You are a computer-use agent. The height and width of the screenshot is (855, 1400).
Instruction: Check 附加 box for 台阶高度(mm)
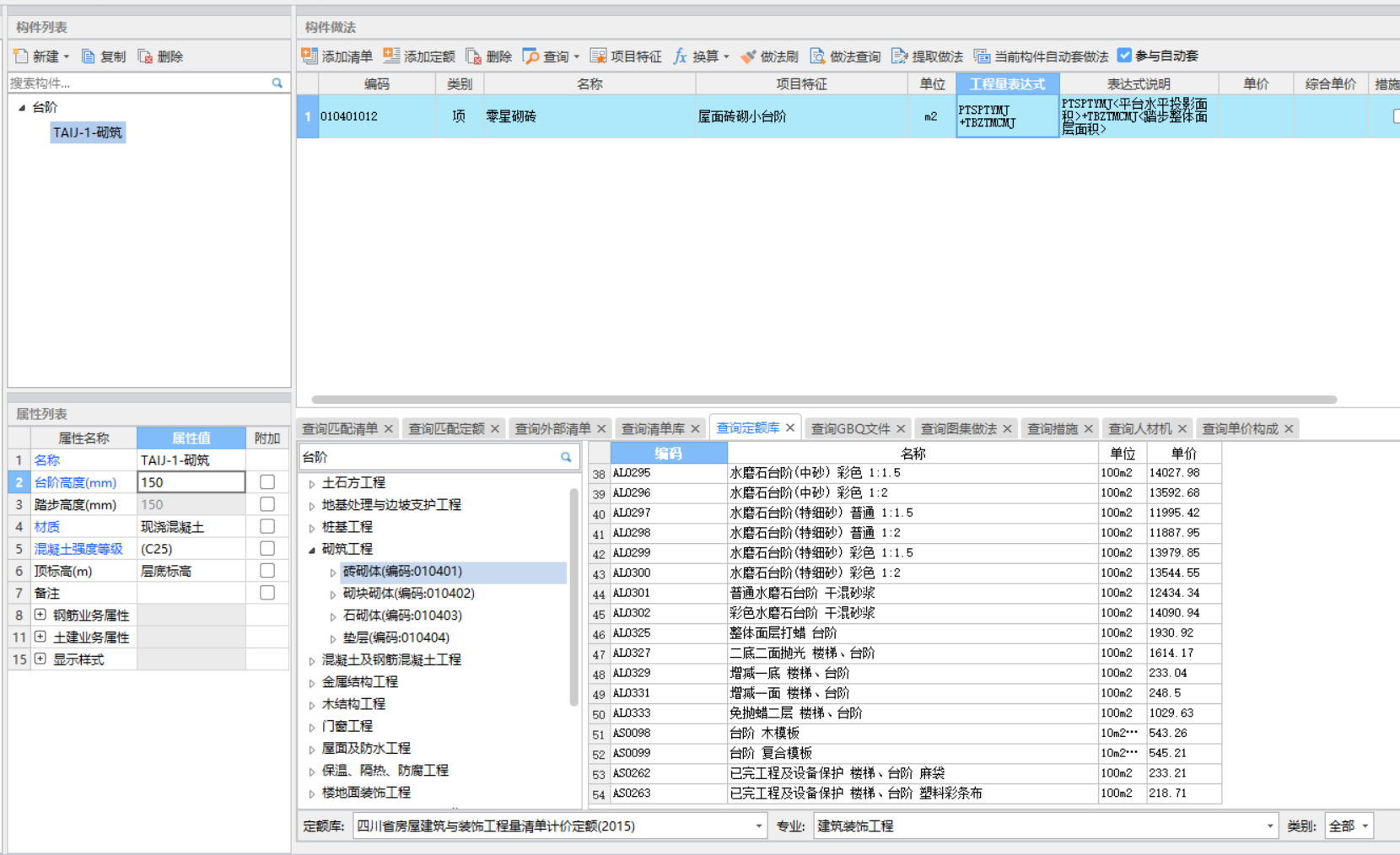[267, 481]
